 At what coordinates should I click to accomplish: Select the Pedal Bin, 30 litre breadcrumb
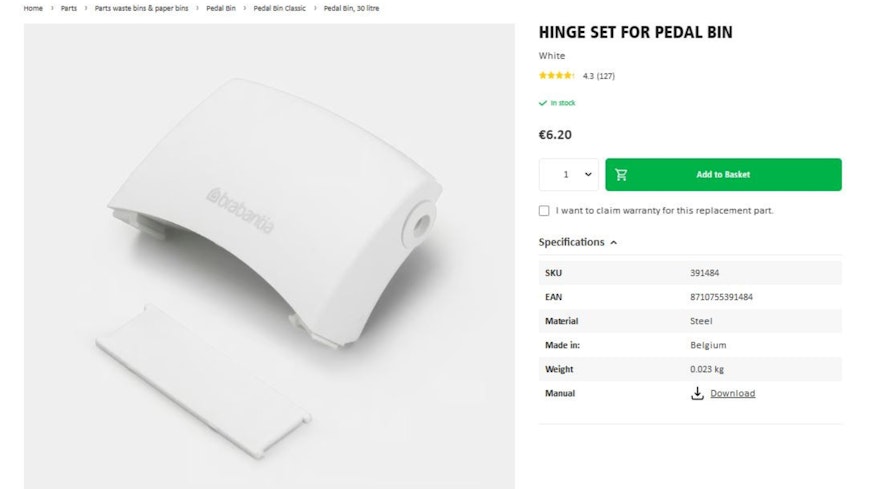click(351, 8)
